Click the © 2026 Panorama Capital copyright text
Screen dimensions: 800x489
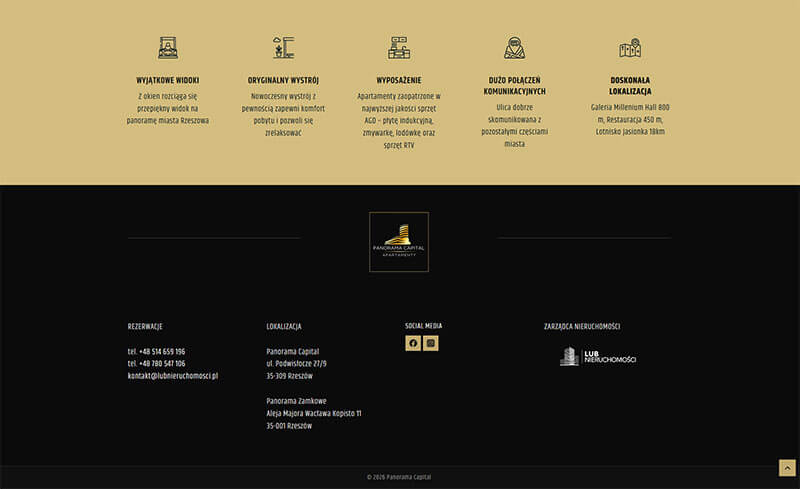(399, 477)
